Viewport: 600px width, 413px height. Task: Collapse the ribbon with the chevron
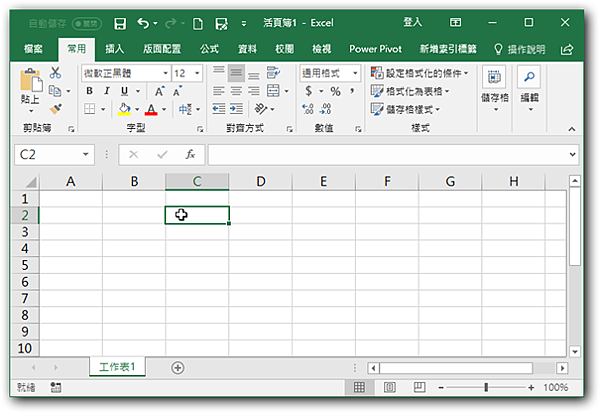pos(572,129)
